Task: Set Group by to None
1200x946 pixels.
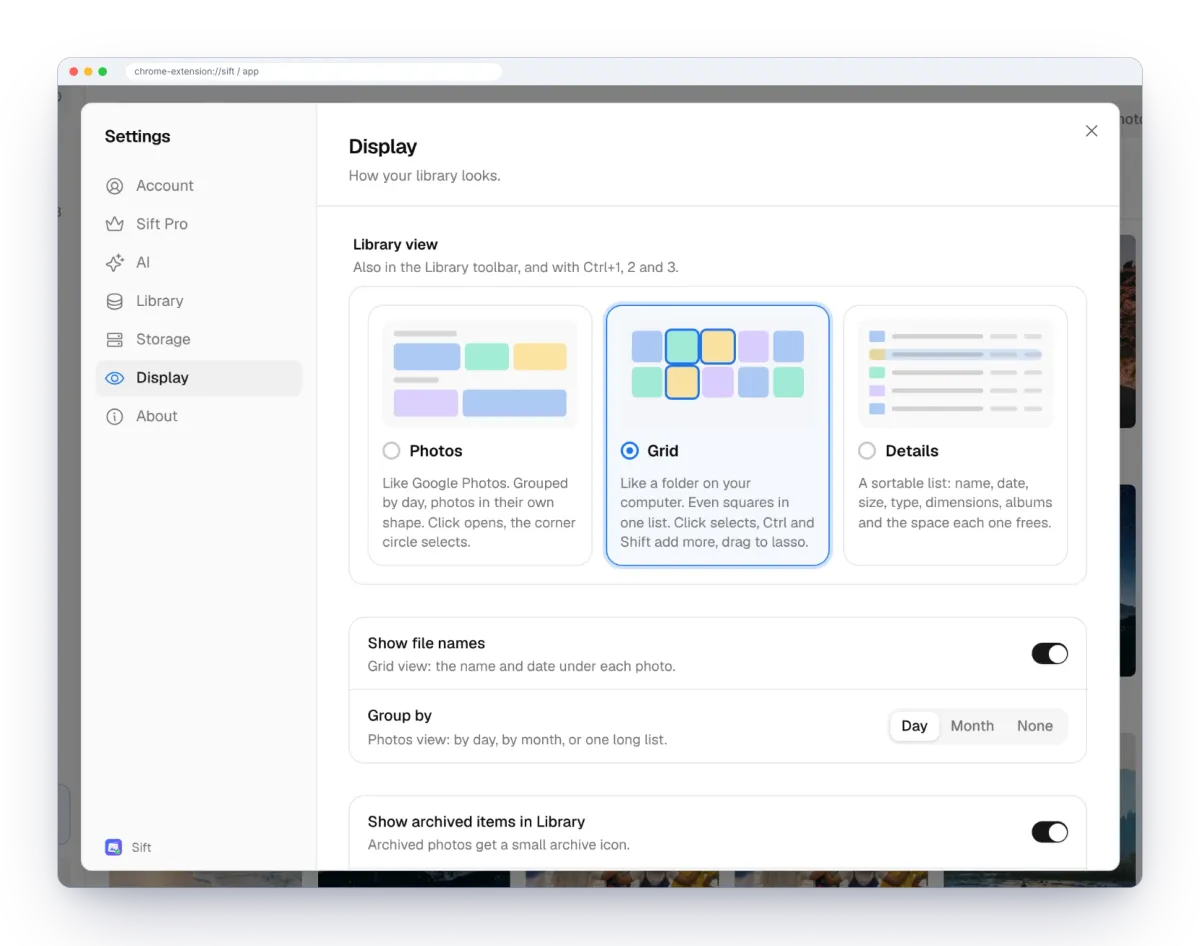Action: pyautogui.click(x=1035, y=726)
